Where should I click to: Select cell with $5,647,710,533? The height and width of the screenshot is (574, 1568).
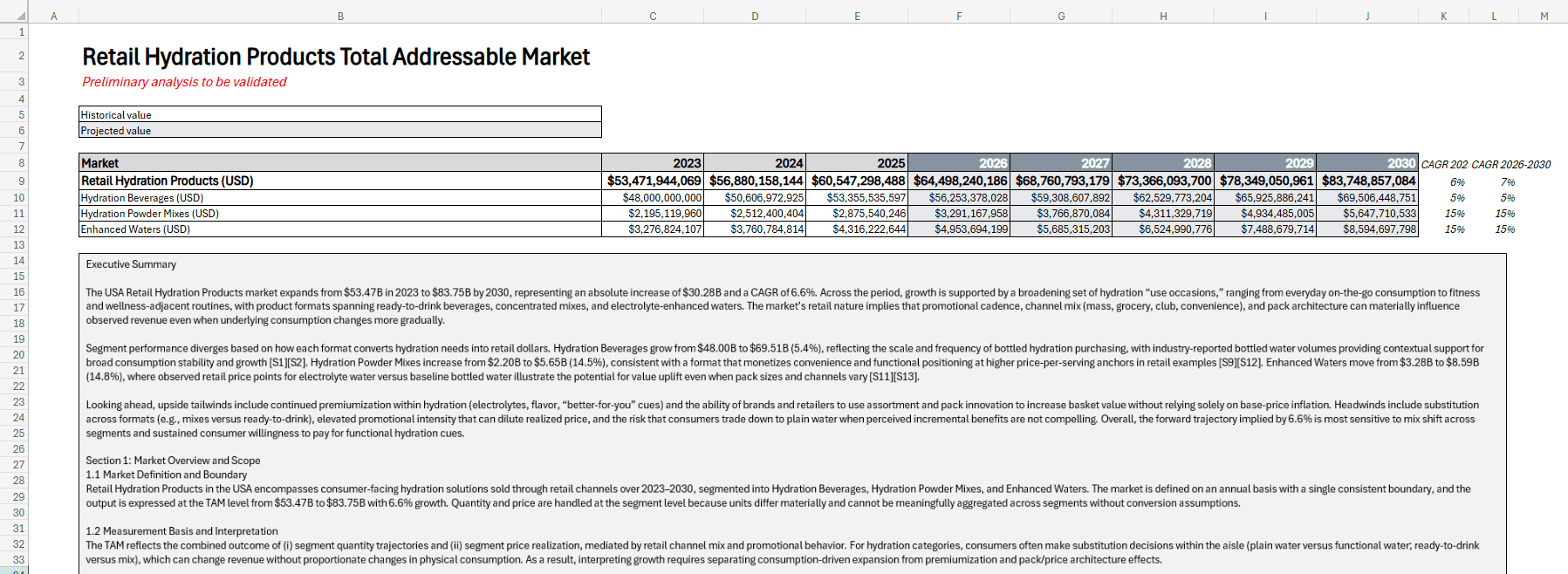[x=1367, y=214]
